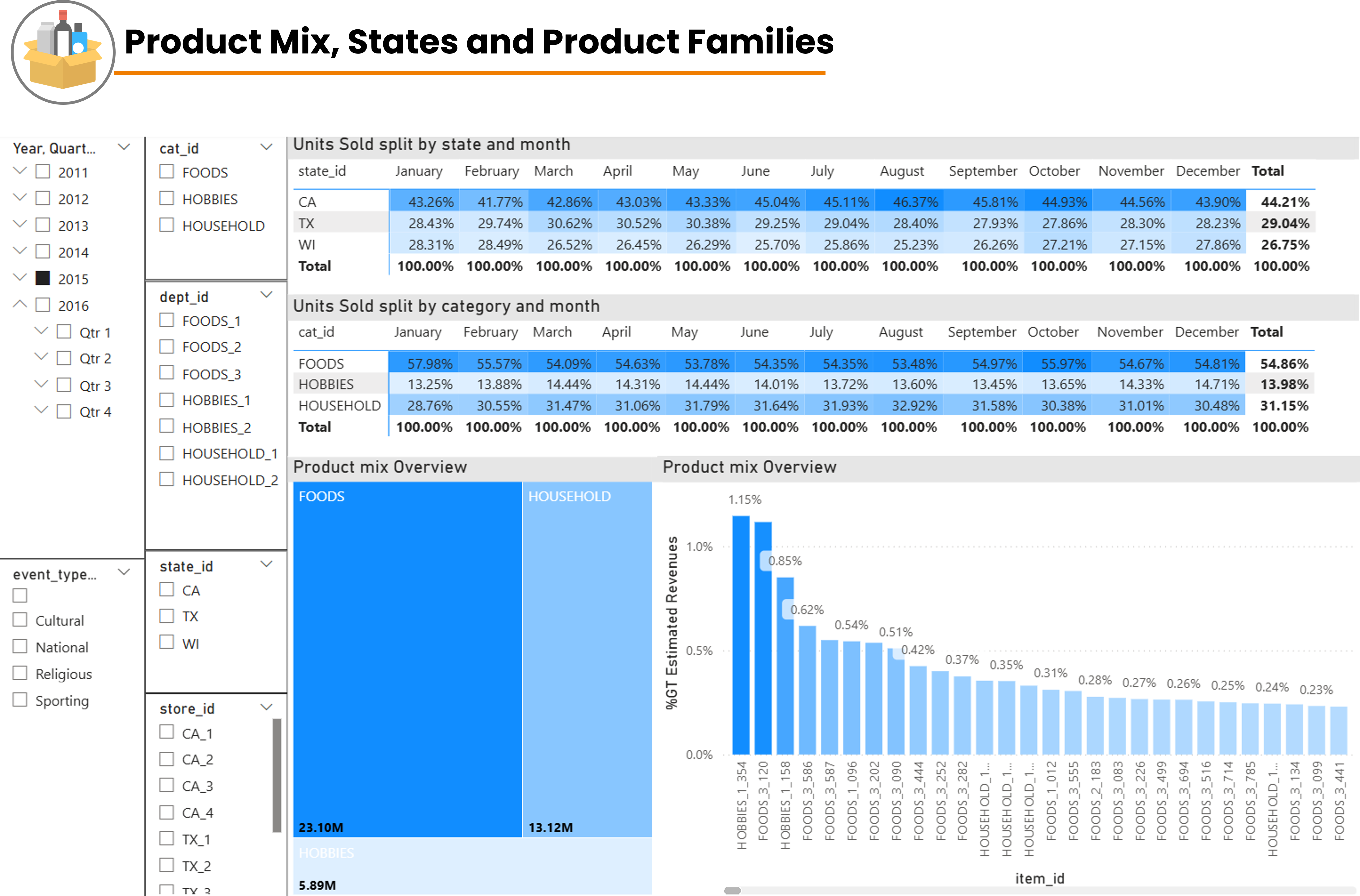Enable the Sporting event type checkbox
This screenshot has width=1360, height=896.
pos(20,700)
